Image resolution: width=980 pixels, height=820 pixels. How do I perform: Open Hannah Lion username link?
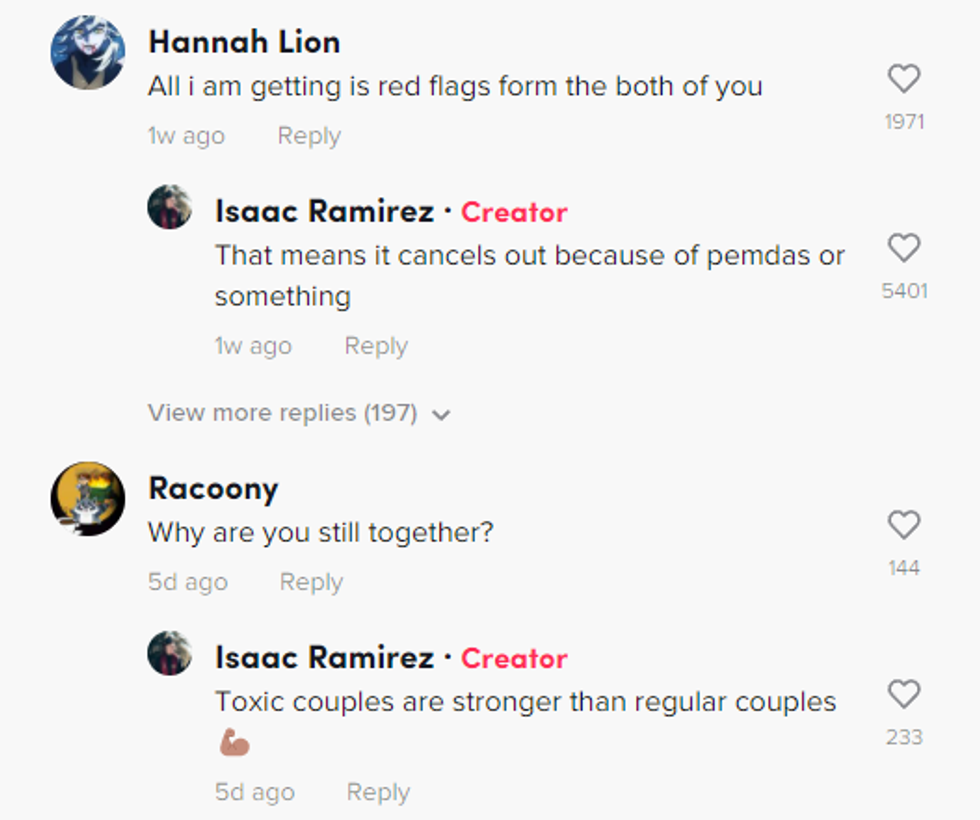tap(244, 42)
